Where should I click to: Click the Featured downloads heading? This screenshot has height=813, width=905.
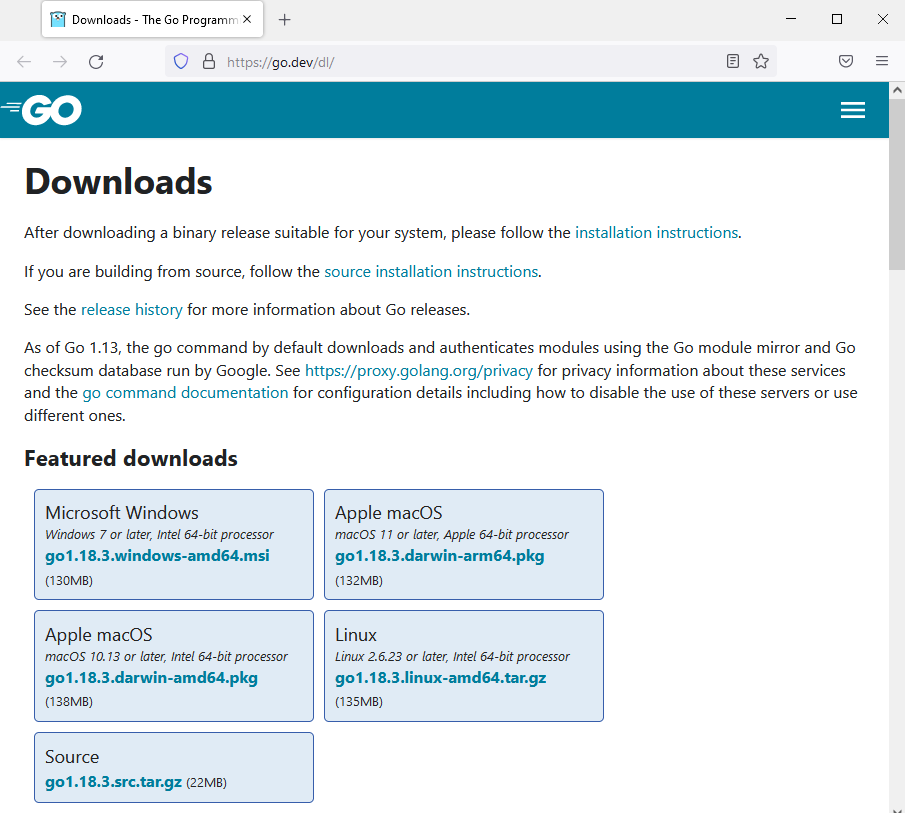[x=131, y=459]
